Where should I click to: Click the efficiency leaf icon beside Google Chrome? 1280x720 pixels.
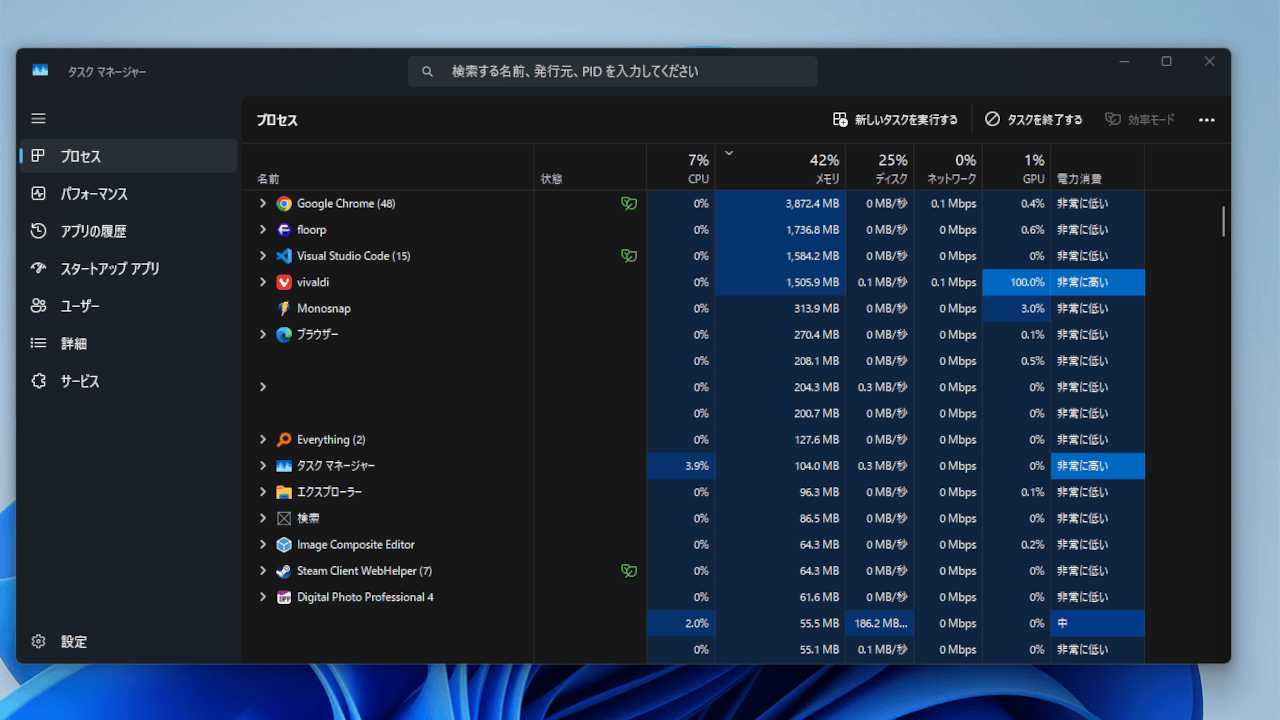629,203
